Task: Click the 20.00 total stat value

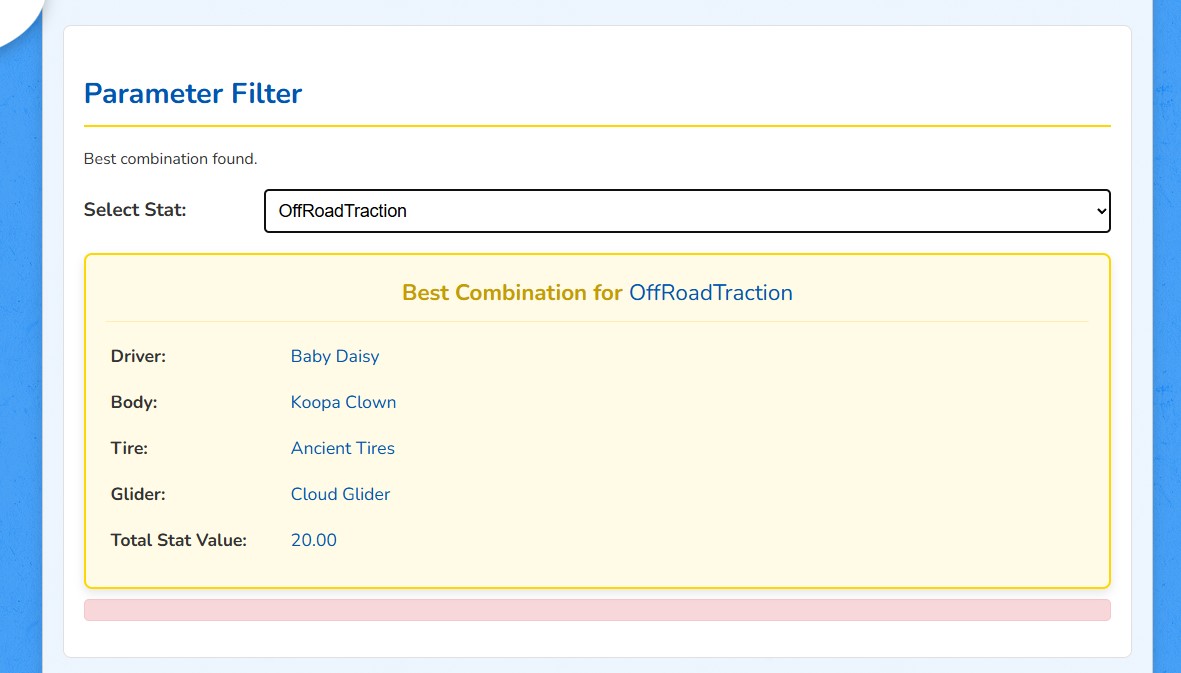Action: click(313, 540)
